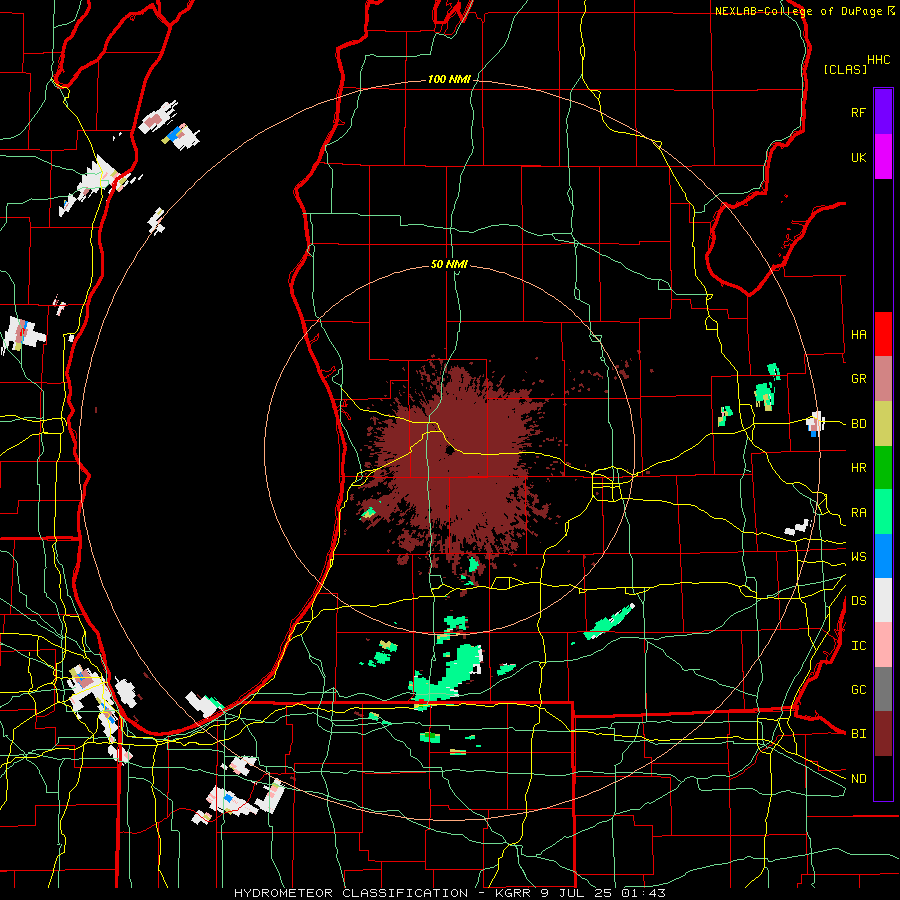The image size is (900, 900).
Task: Click the RA rain legend swatch
Action: click(x=883, y=512)
